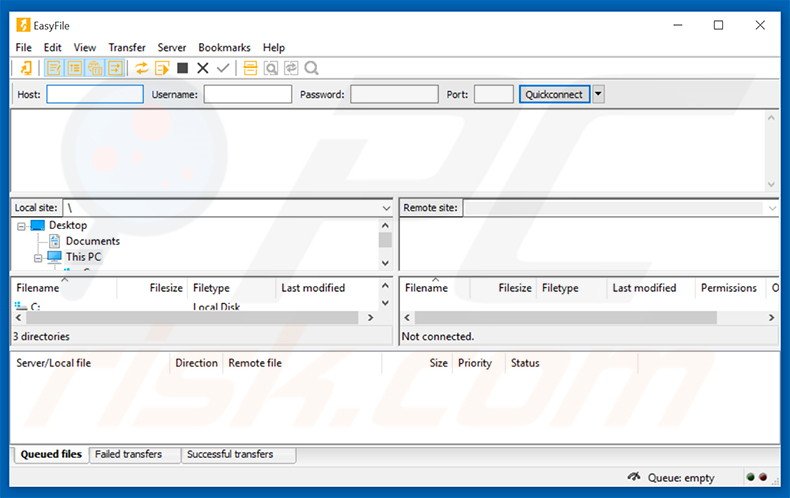This screenshot has height=498, width=790.
Task: Open the Help menu
Action: [x=274, y=47]
